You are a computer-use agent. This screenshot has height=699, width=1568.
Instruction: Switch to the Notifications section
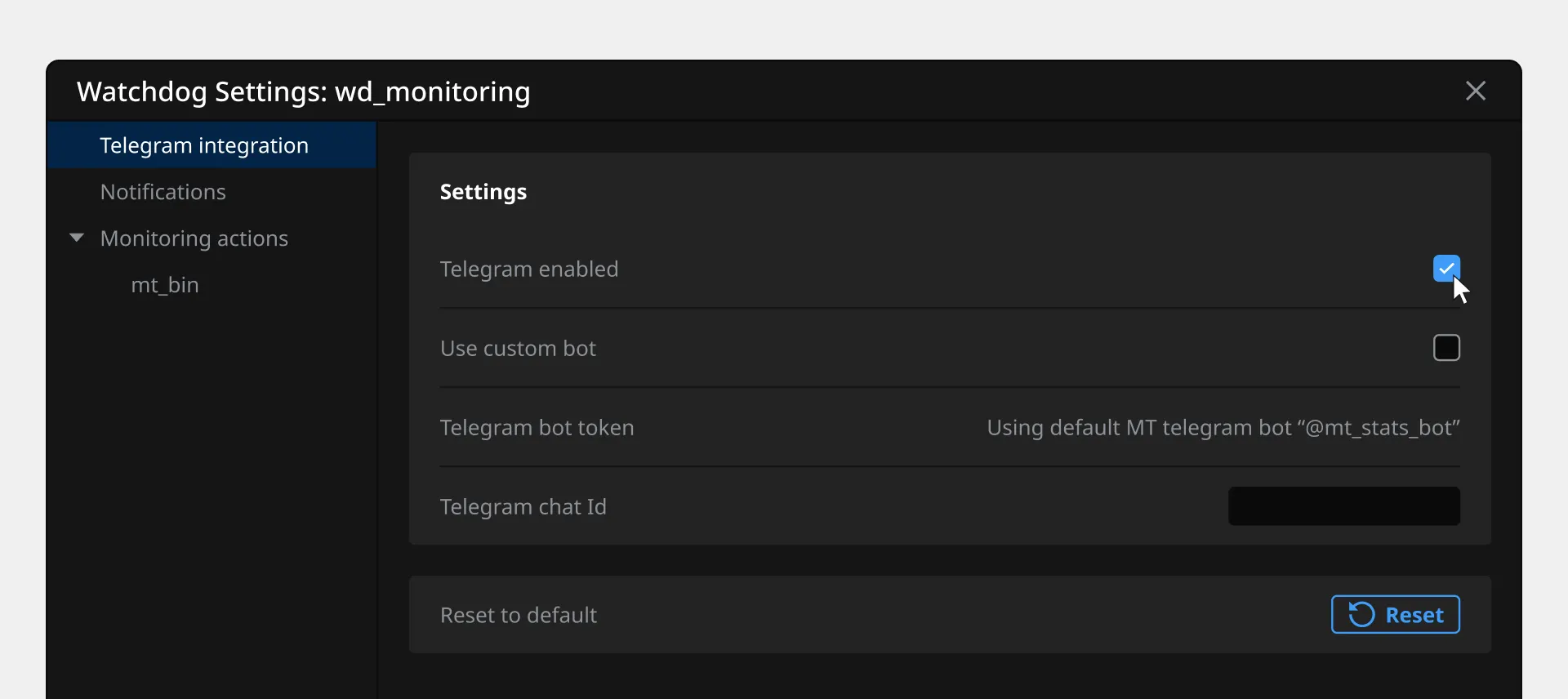[x=163, y=192]
